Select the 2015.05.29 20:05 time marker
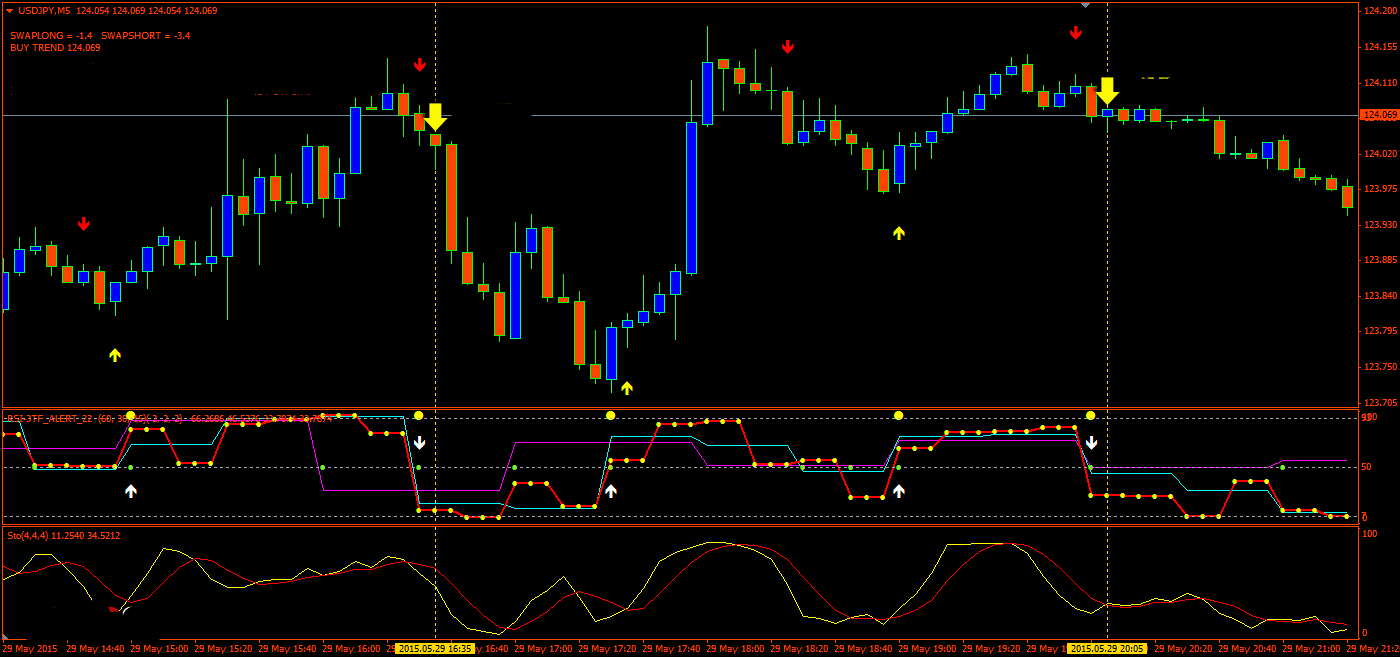 click(x=1107, y=649)
